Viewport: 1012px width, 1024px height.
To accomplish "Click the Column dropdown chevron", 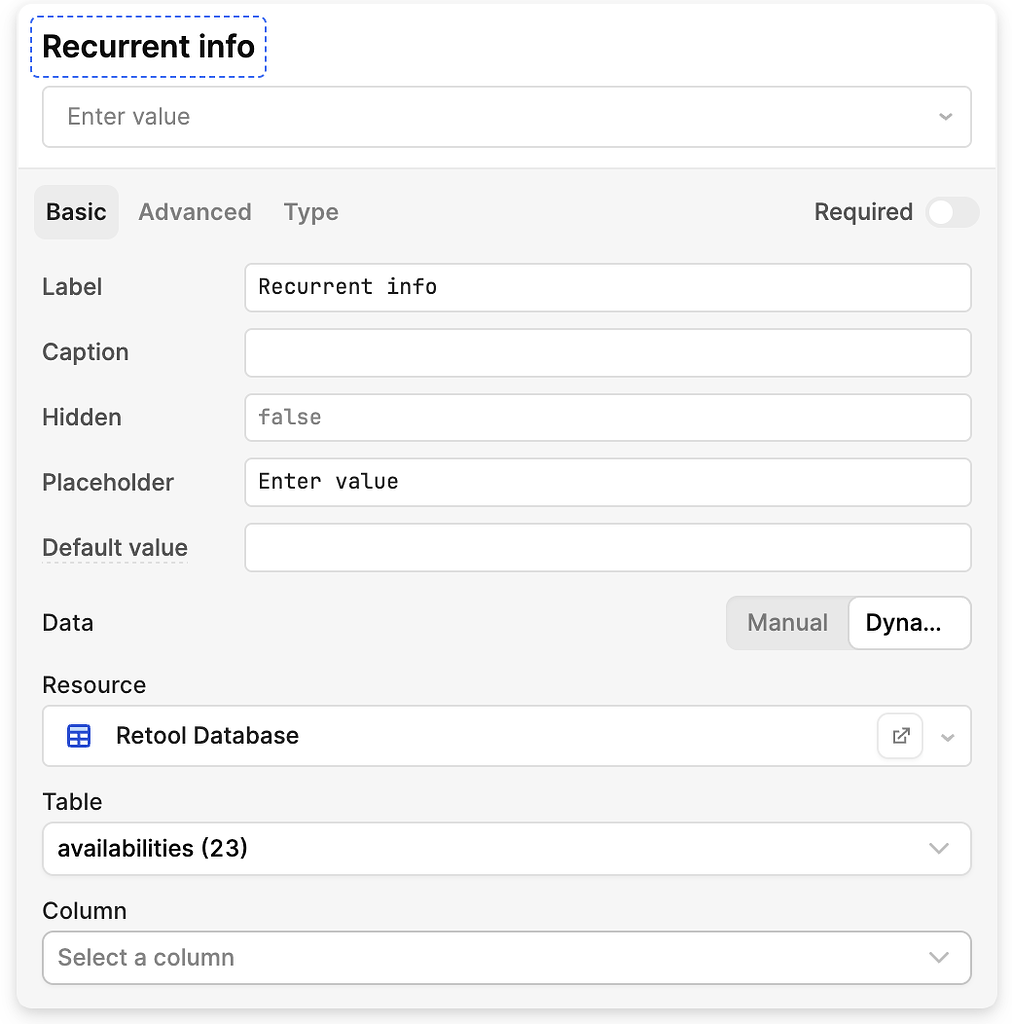I will click(938, 957).
